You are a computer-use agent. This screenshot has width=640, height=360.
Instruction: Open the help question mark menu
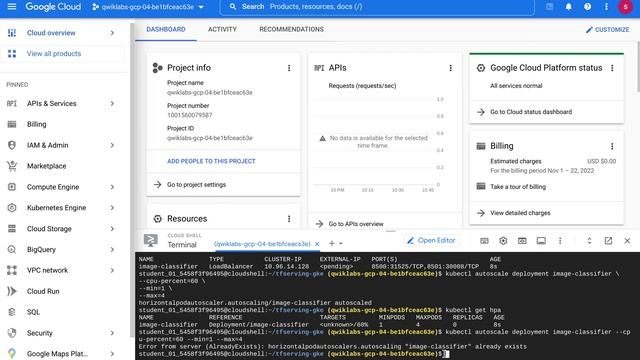tap(587, 7)
